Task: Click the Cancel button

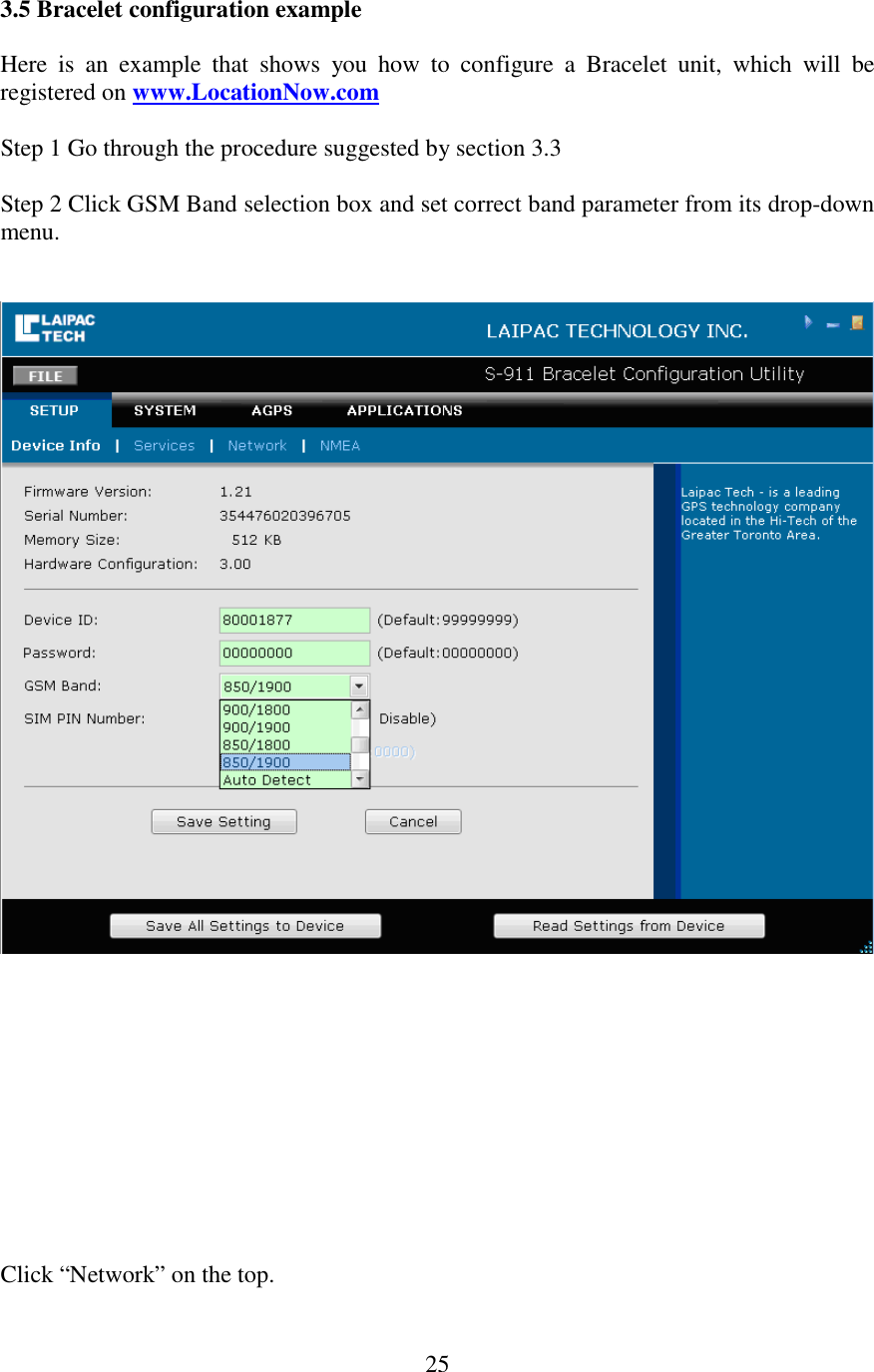Action: (x=413, y=821)
